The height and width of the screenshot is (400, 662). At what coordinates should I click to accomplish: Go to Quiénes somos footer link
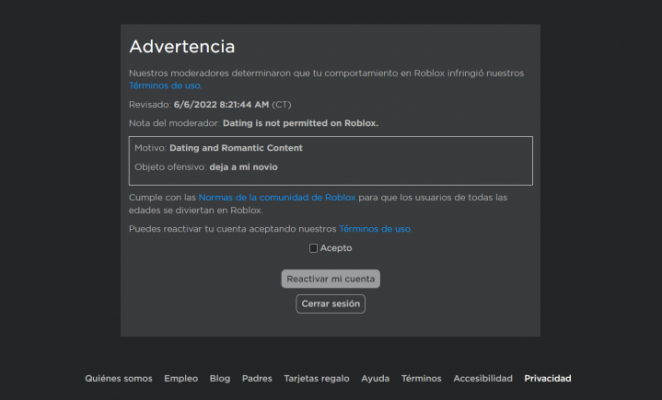pyautogui.click(x=118, y=379)
